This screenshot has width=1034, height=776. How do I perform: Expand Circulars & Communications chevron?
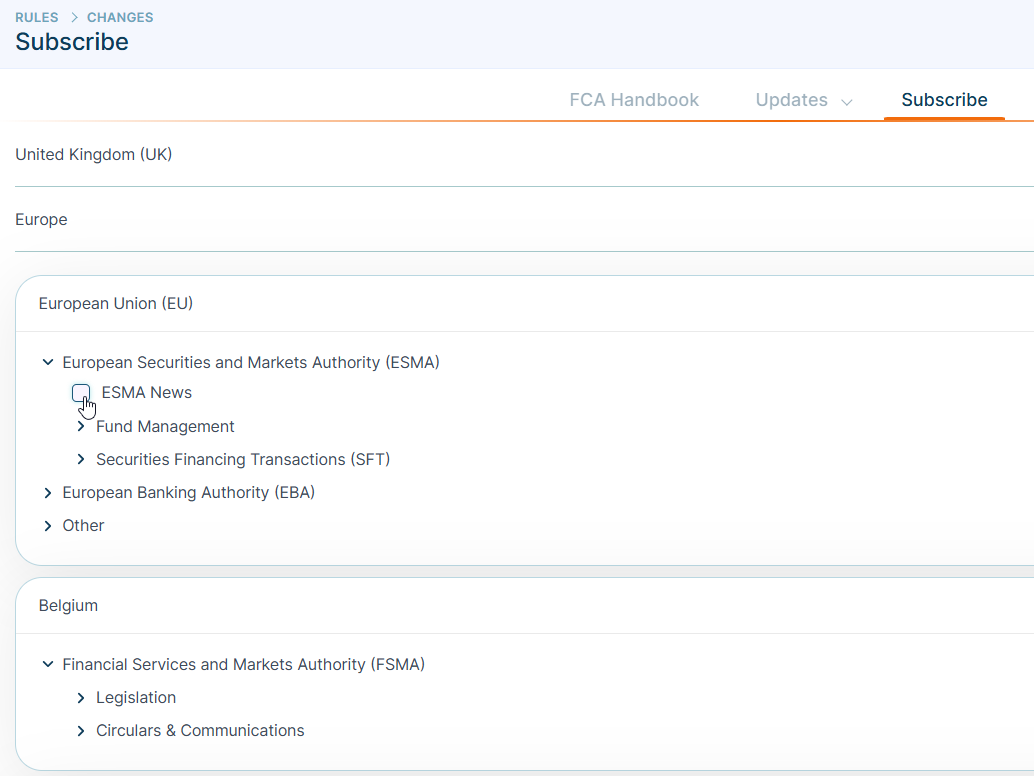pos(81,731)
